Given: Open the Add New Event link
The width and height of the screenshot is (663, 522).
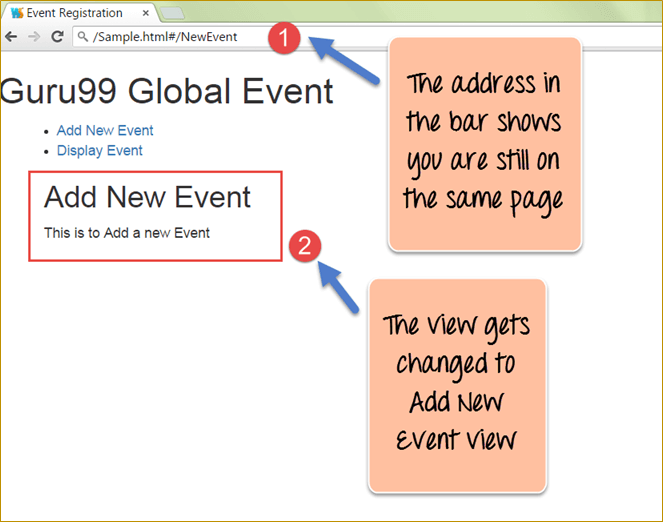Looking at the screenshot, I should pos(105,130).
